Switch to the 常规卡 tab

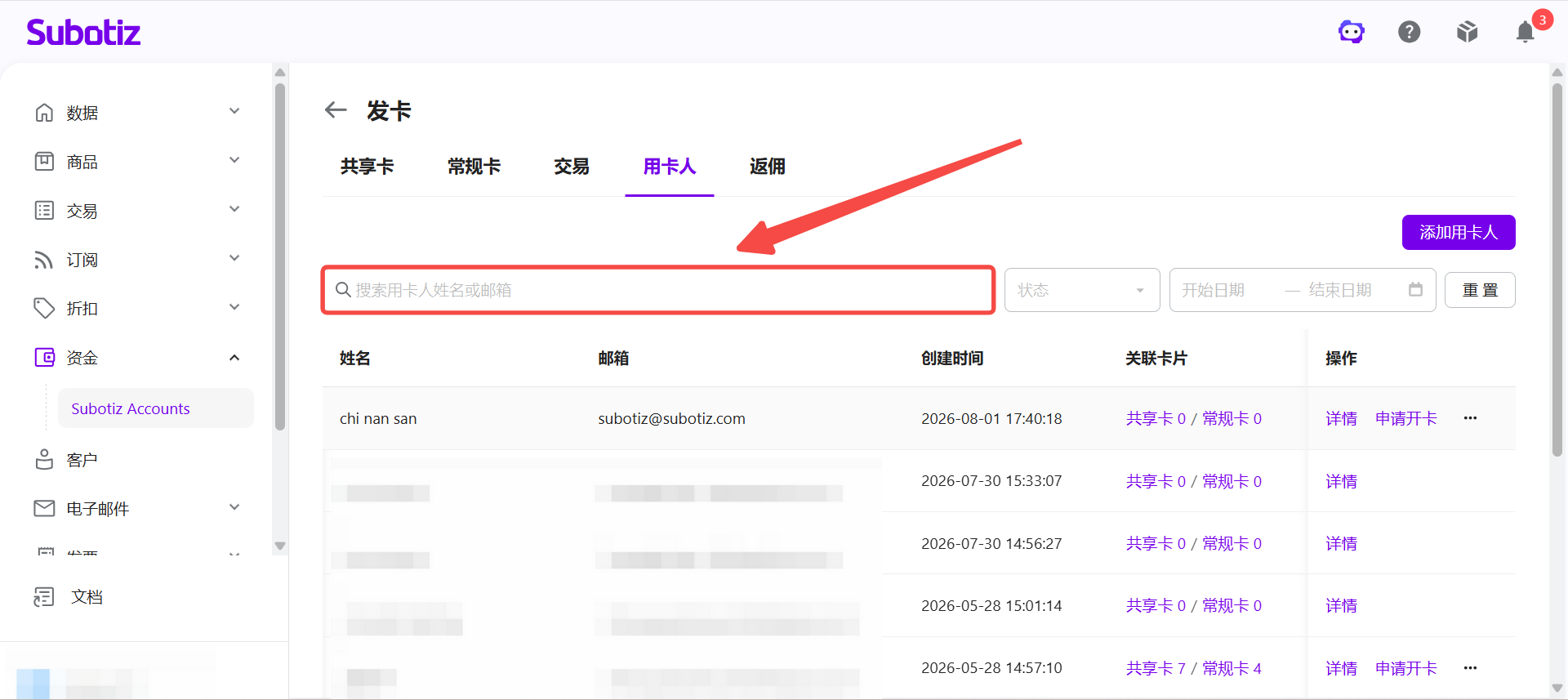pyautogui.click(x=474, y=167)
